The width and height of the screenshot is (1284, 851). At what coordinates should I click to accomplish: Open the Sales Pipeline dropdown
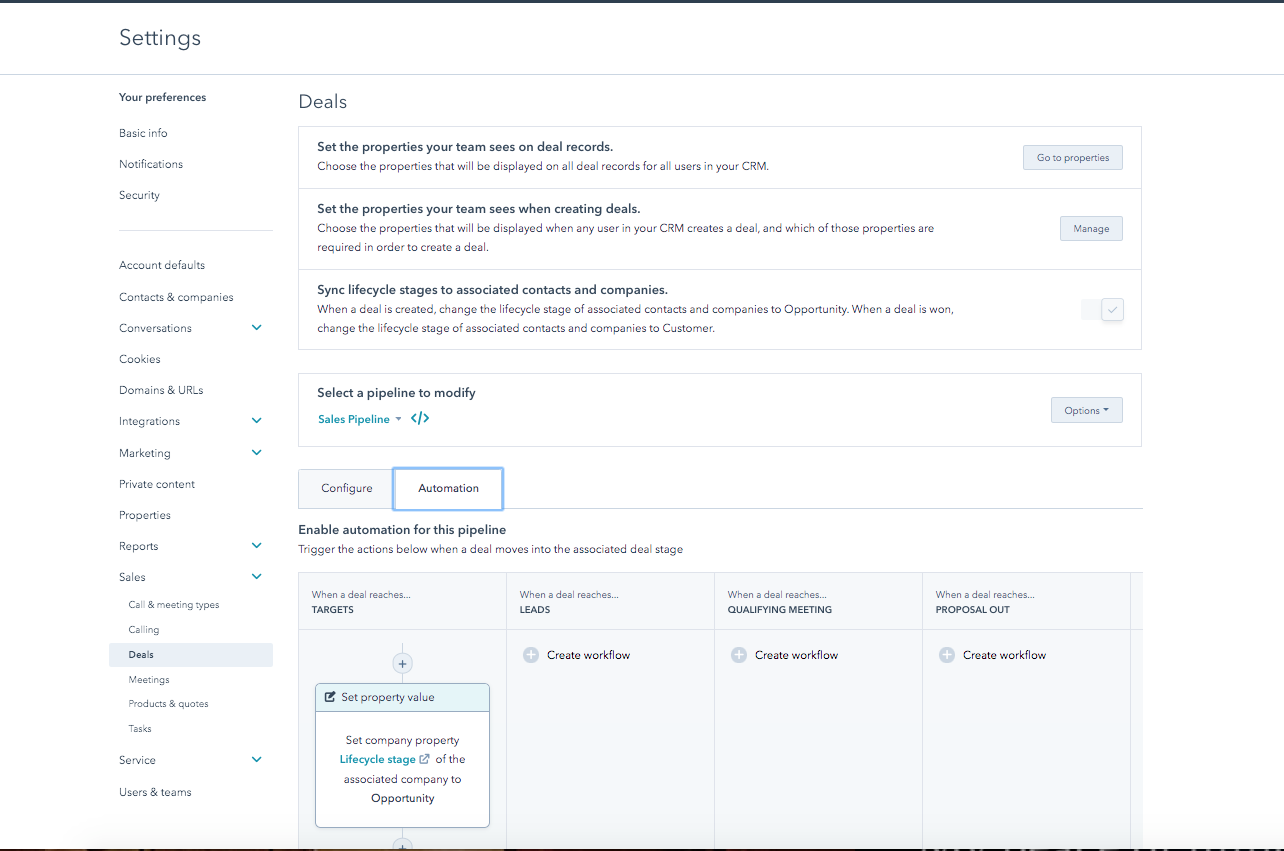tap(360, 419)
